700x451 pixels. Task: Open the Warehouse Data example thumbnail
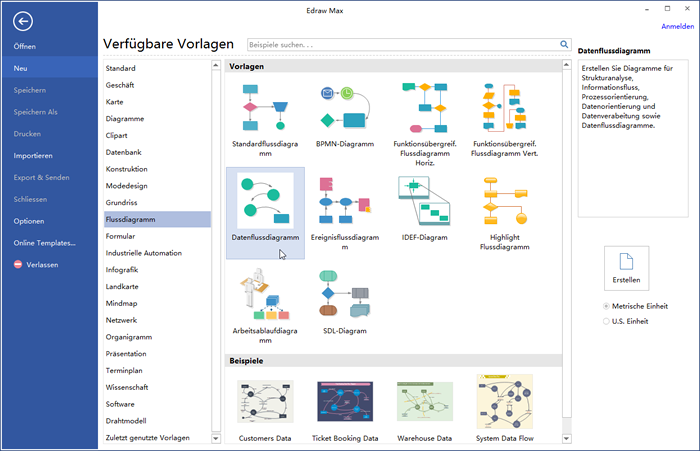click(425, 401)
